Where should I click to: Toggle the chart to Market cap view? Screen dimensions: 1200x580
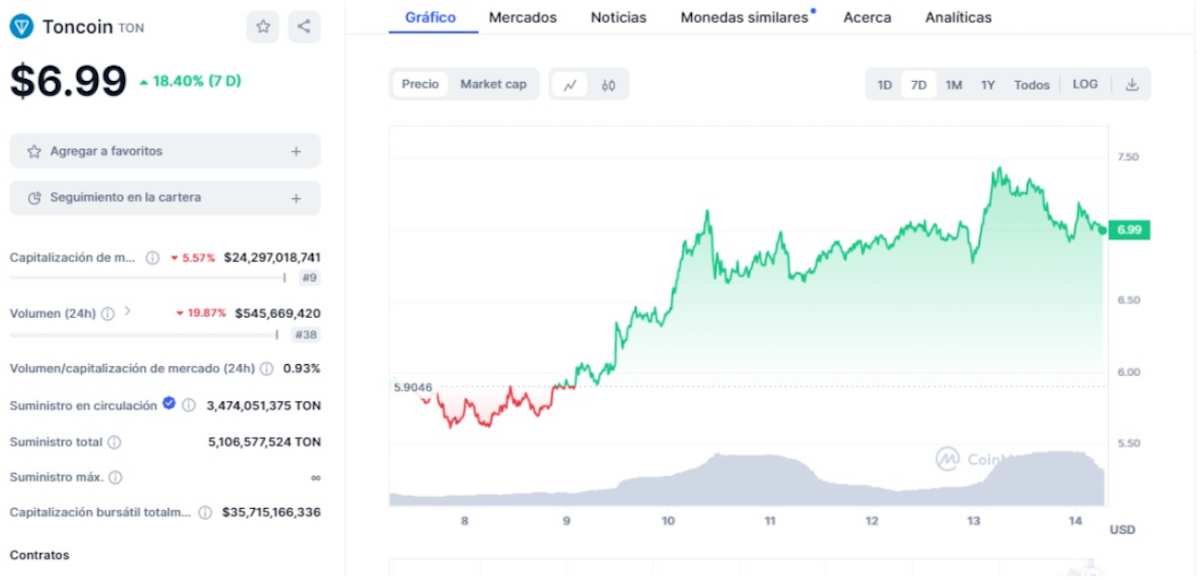[494, 84]
